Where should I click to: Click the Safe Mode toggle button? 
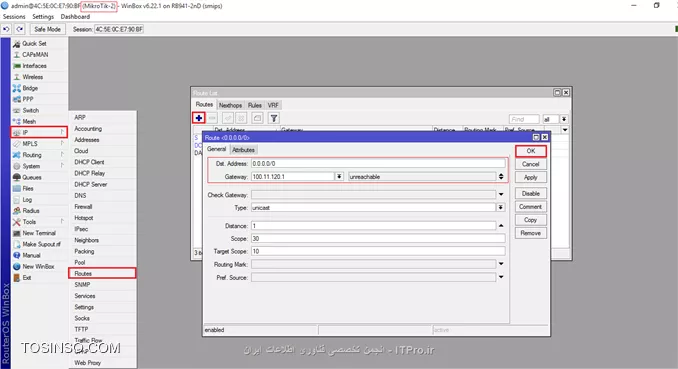coord(47,29)
